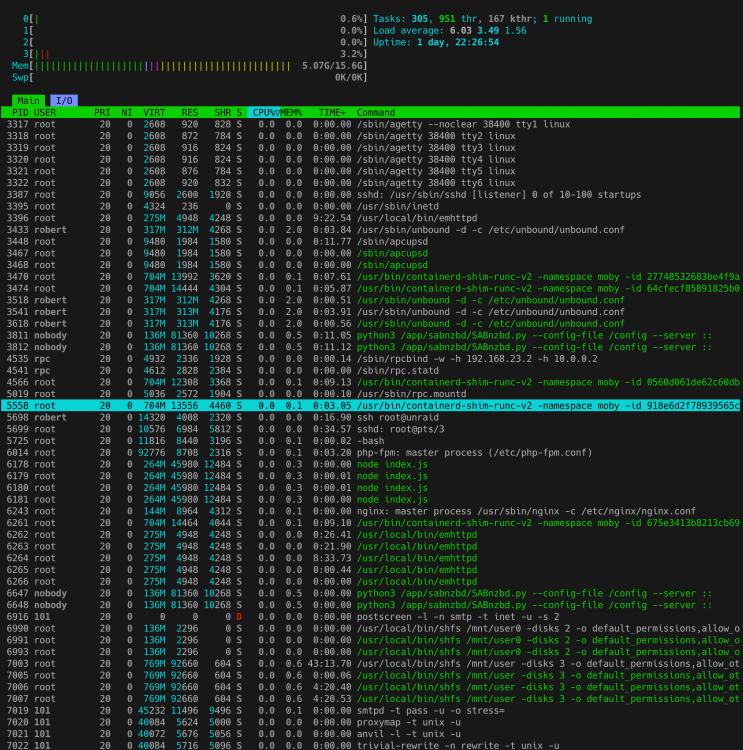
Task: Select the -bash process row
Action: (370, 441)
